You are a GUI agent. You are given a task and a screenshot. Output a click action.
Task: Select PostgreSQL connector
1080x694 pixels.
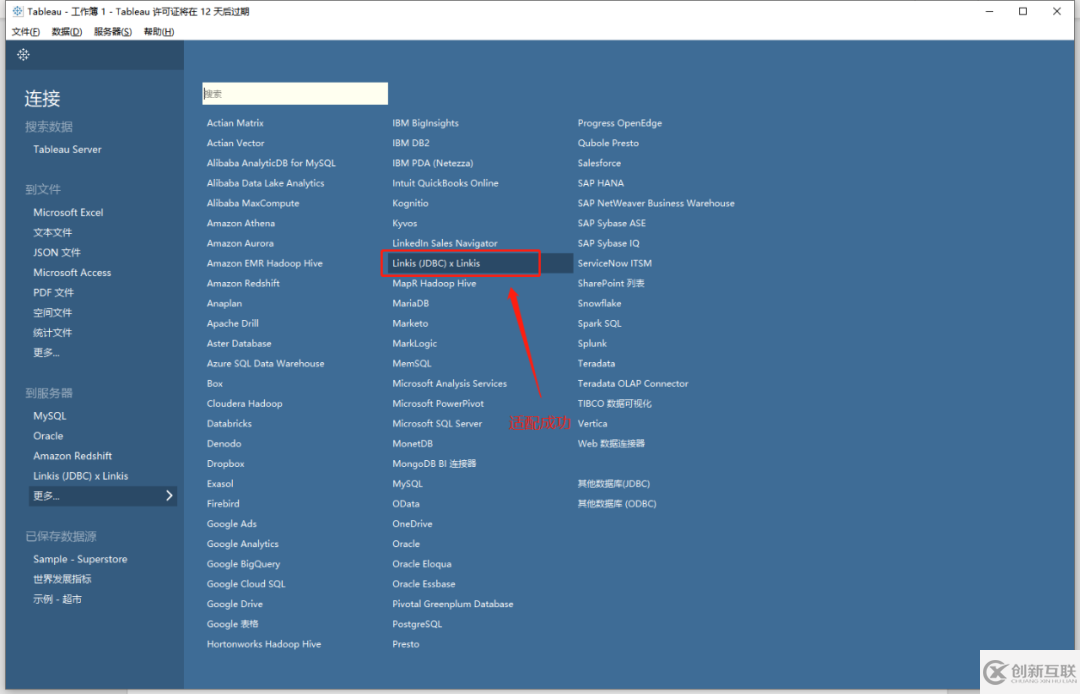[417, 624]
